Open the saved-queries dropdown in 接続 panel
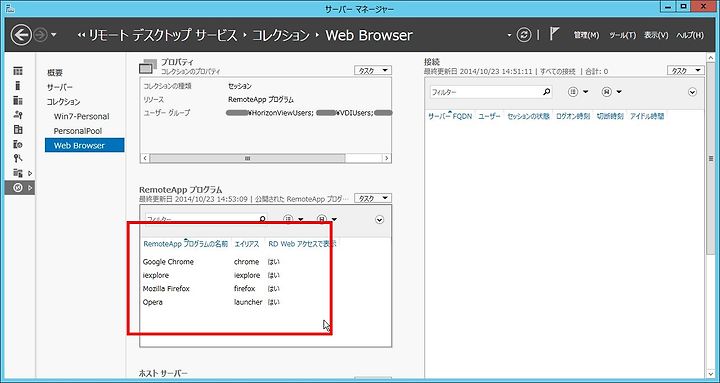This screenshot has width=720, height=383. [x=612, y=92]
